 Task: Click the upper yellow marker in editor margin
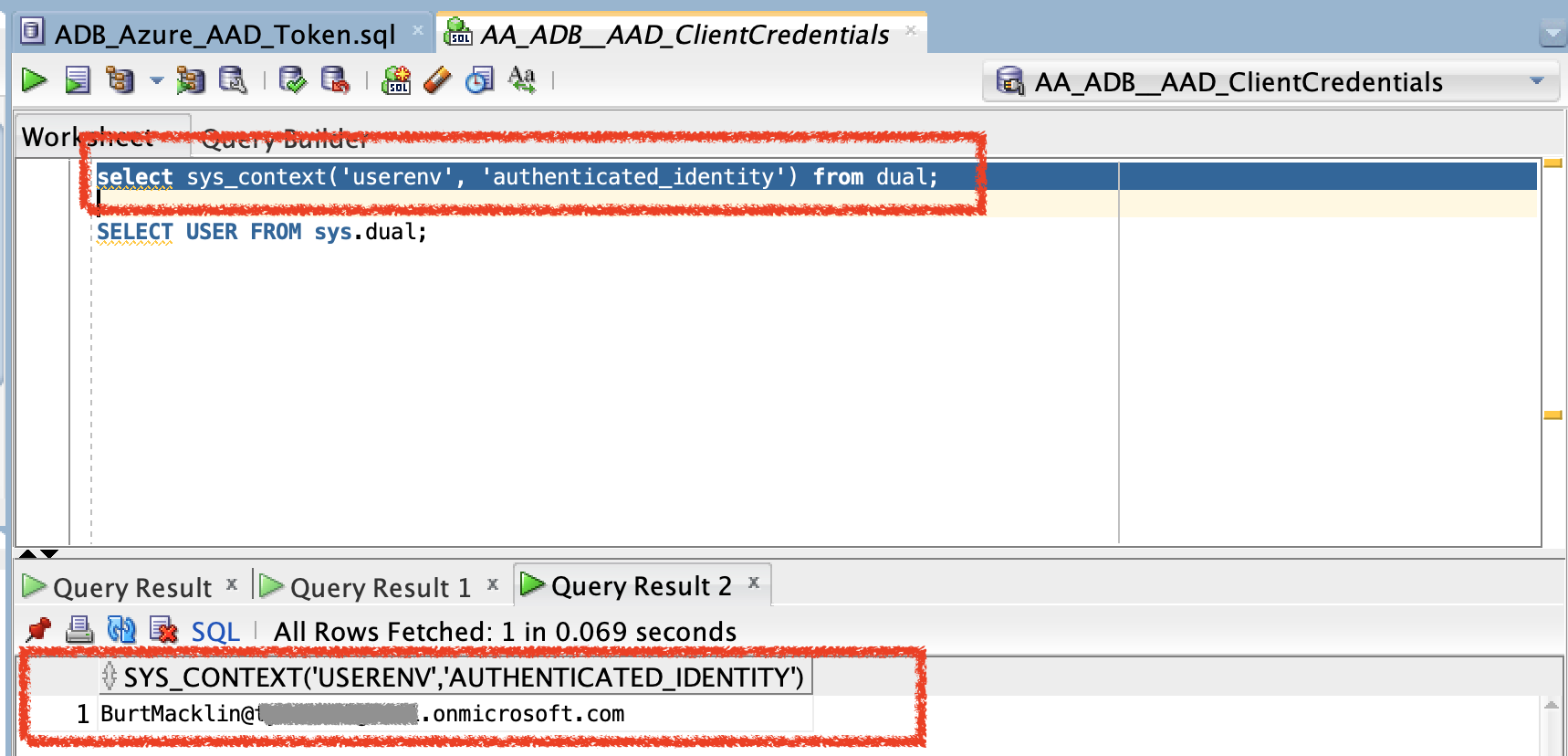1553,163
